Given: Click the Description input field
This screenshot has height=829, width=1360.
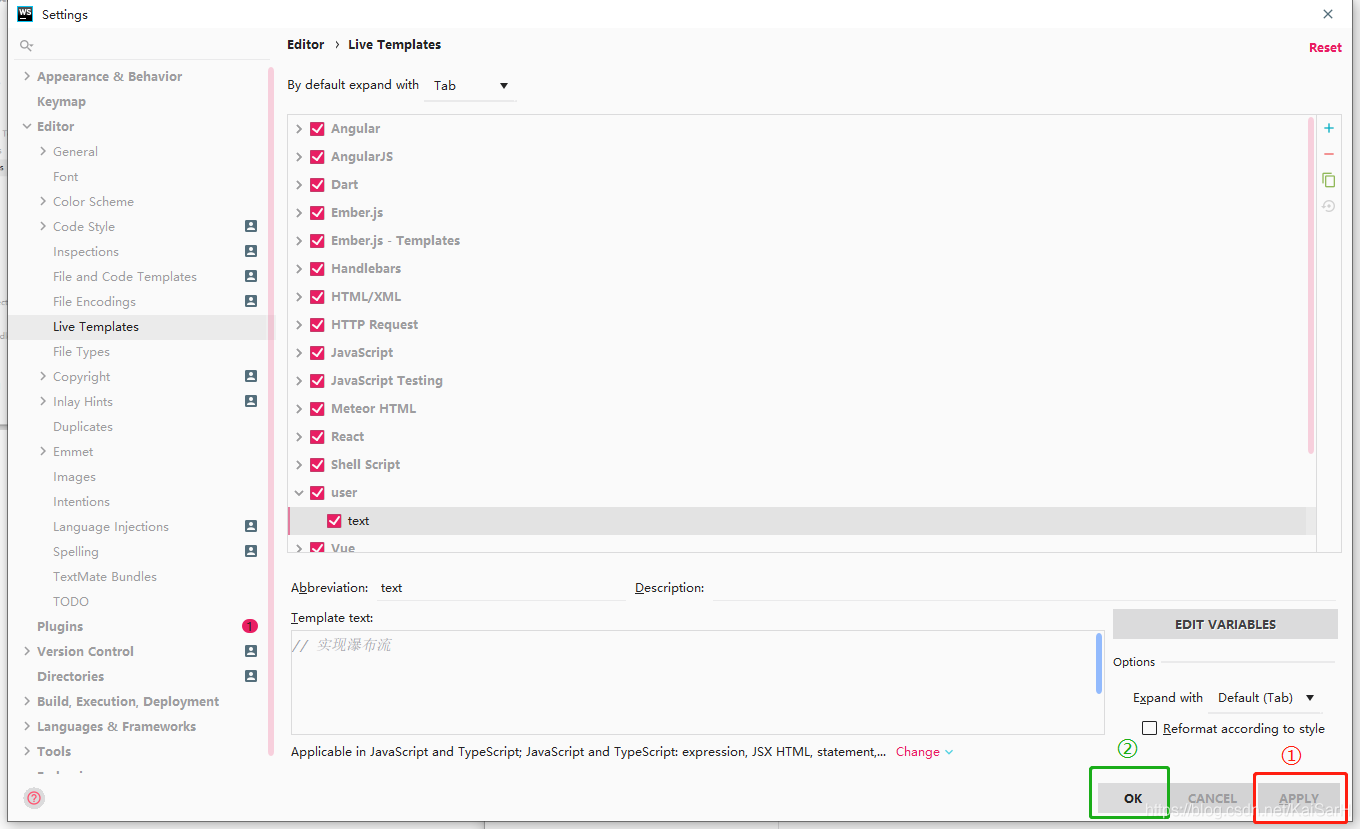Looking at the screenshot, I should (x=1023, y=588).
